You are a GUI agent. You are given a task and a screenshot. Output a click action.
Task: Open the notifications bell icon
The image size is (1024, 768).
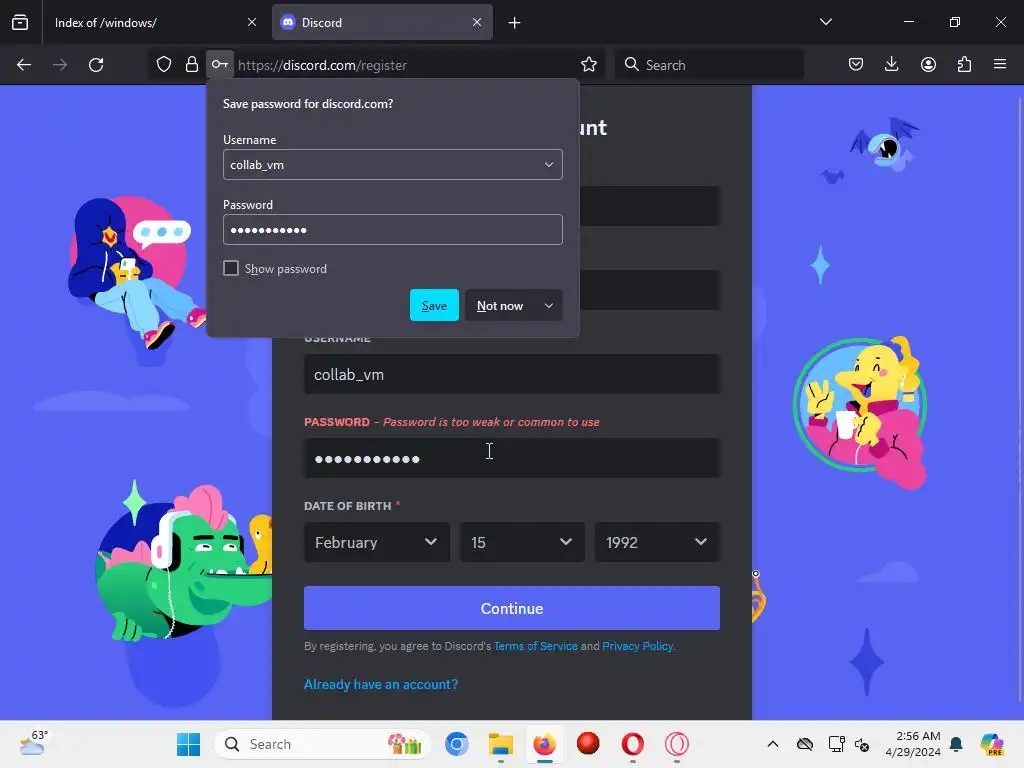coord(956,744)
